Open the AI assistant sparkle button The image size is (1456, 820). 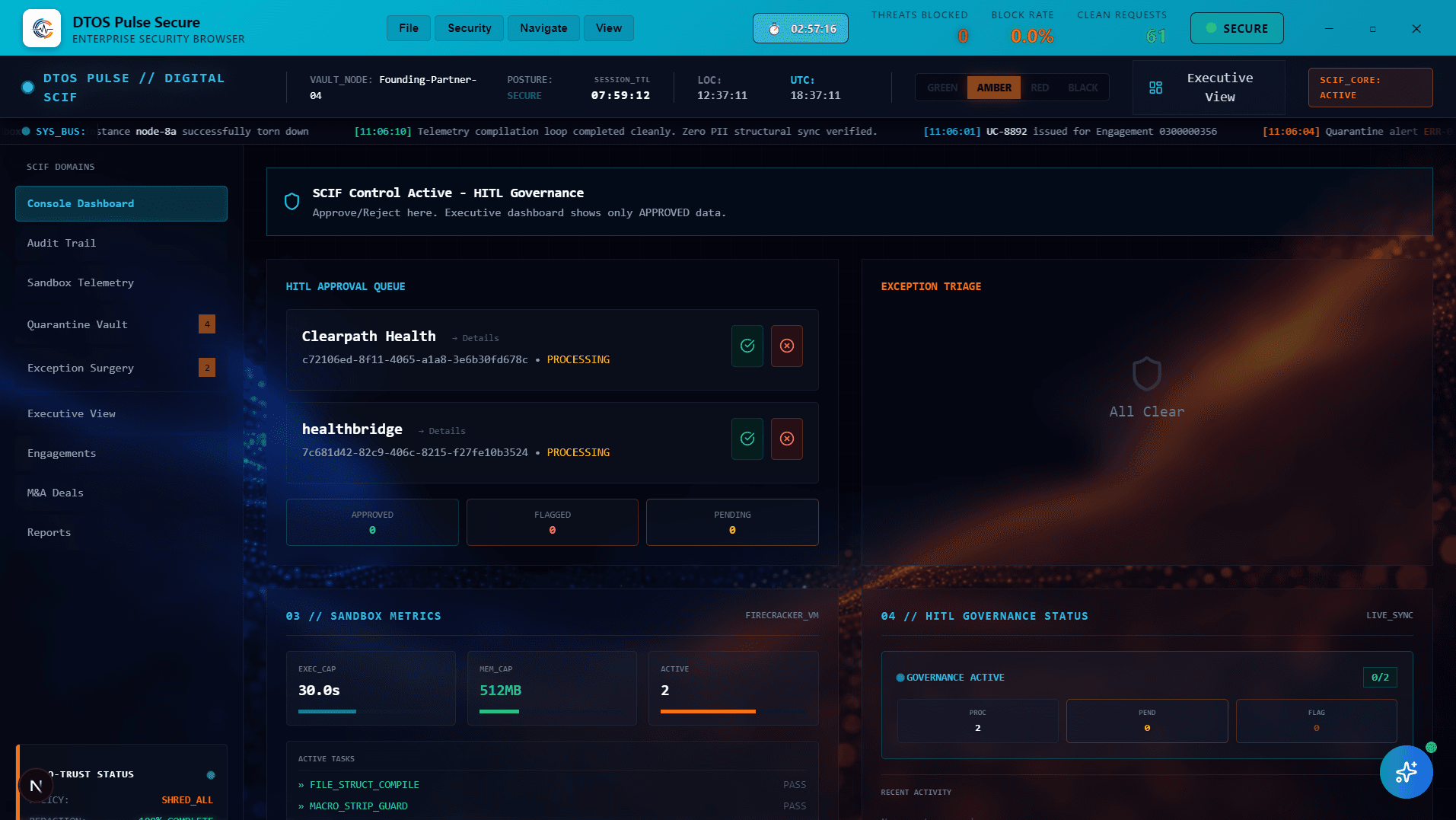tap(1406, 772)
